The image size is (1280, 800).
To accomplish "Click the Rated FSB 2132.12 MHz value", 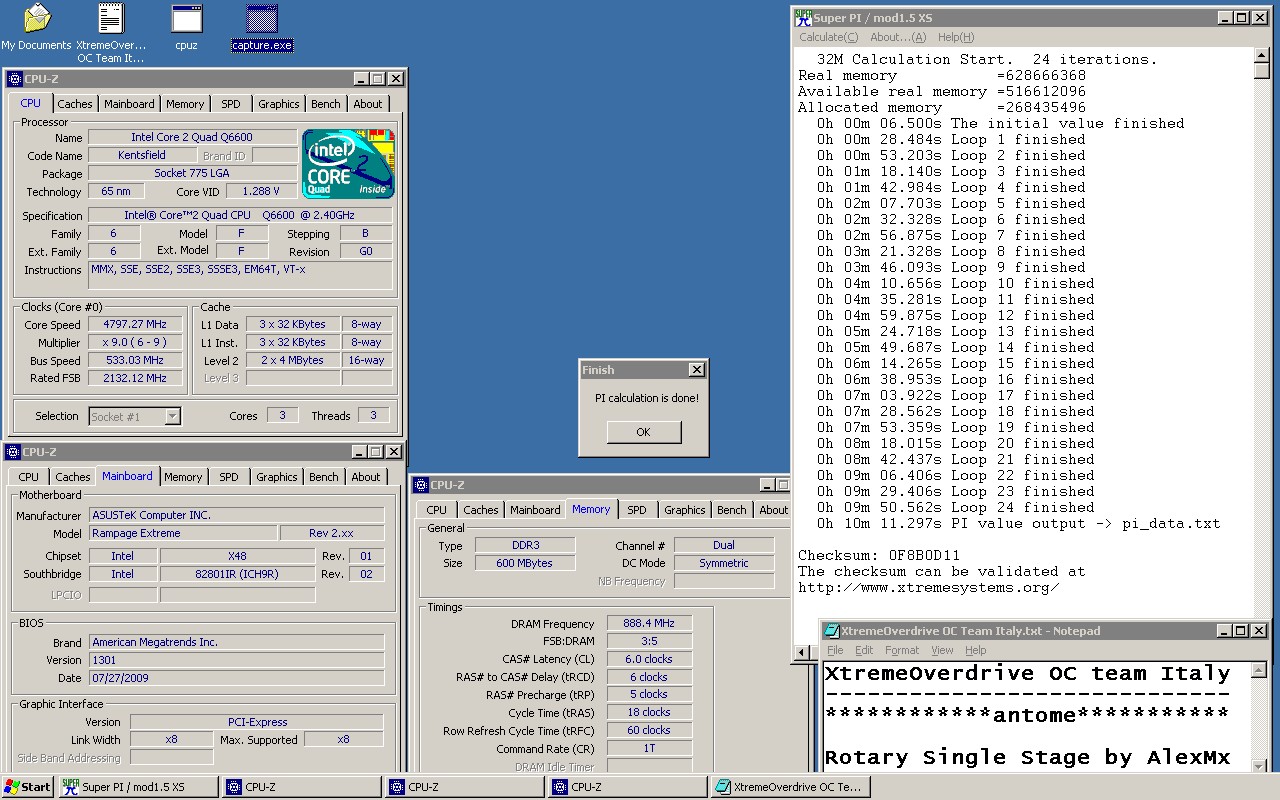I will (x=135, y=379).
